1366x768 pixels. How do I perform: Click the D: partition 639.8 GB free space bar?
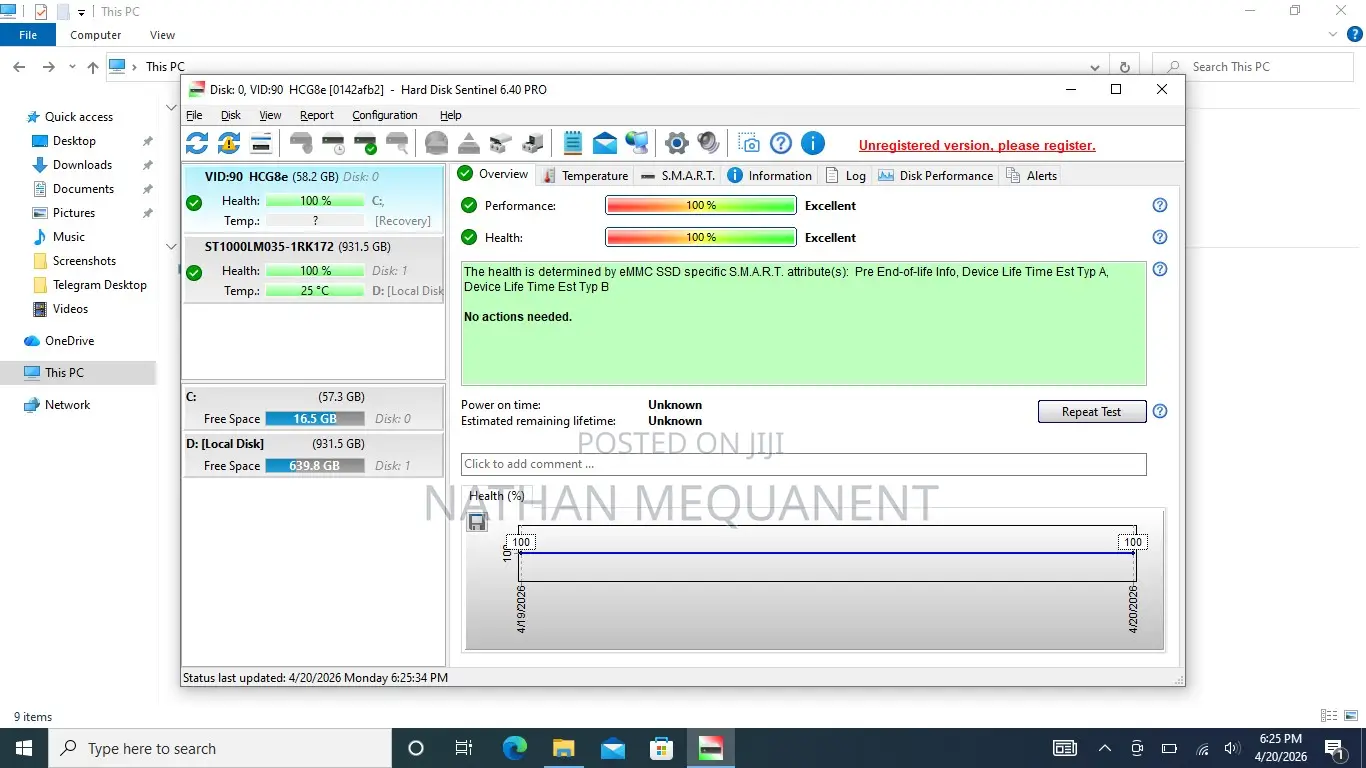point(314,466)
